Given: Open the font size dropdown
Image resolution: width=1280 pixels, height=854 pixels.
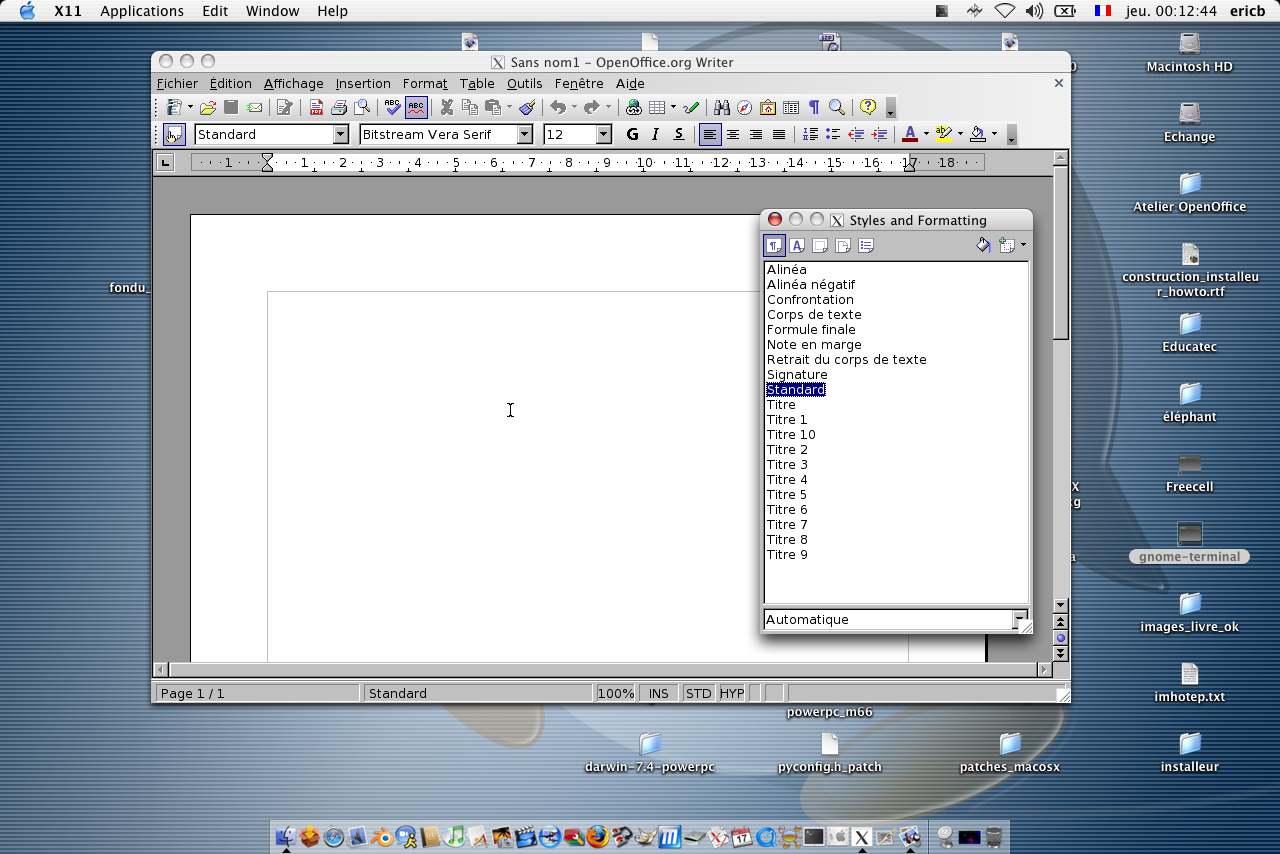Looking at the screenshot, I should click(x=603, y=135).
